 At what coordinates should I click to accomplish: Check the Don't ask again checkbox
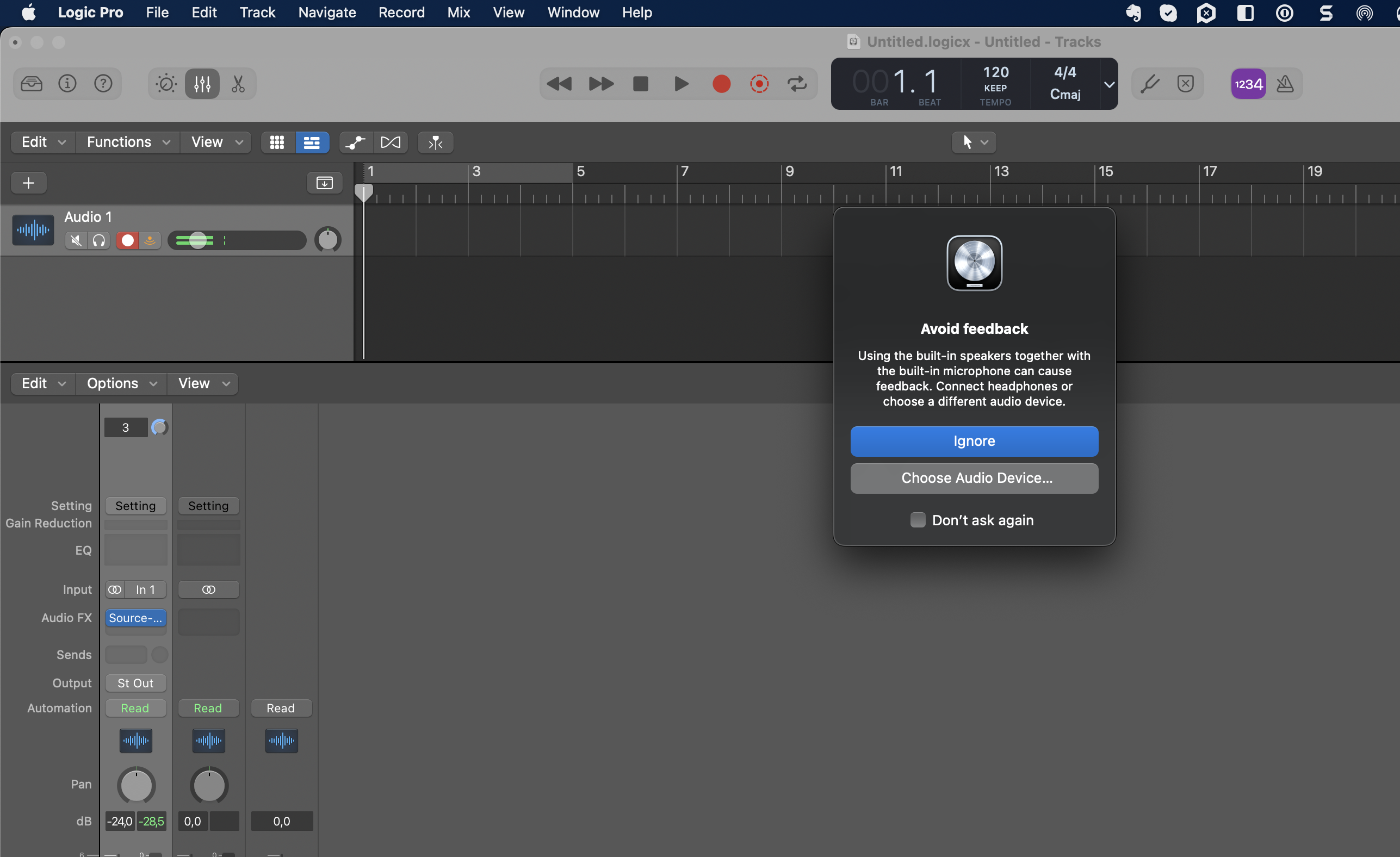(917, 520)
